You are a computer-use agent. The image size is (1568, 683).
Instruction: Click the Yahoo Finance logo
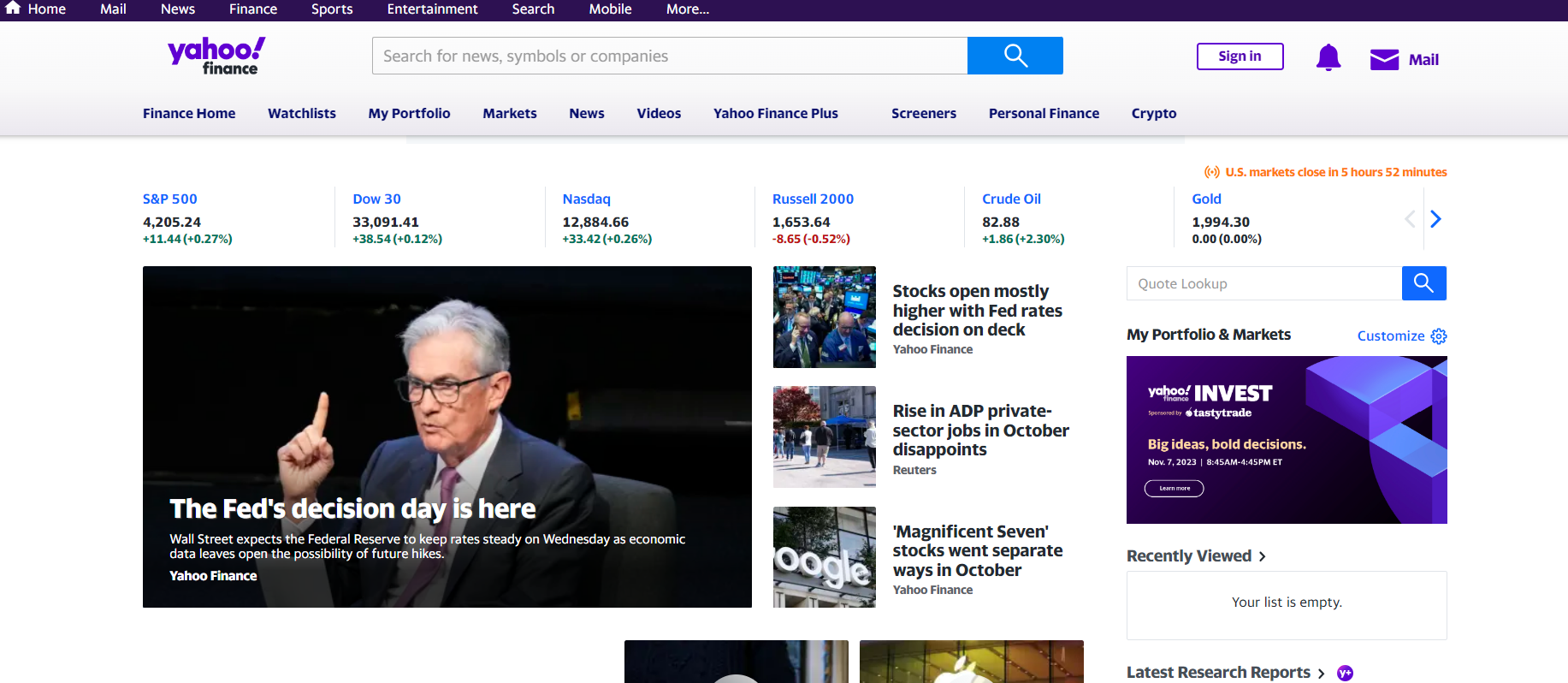click(x=216, y=56)
